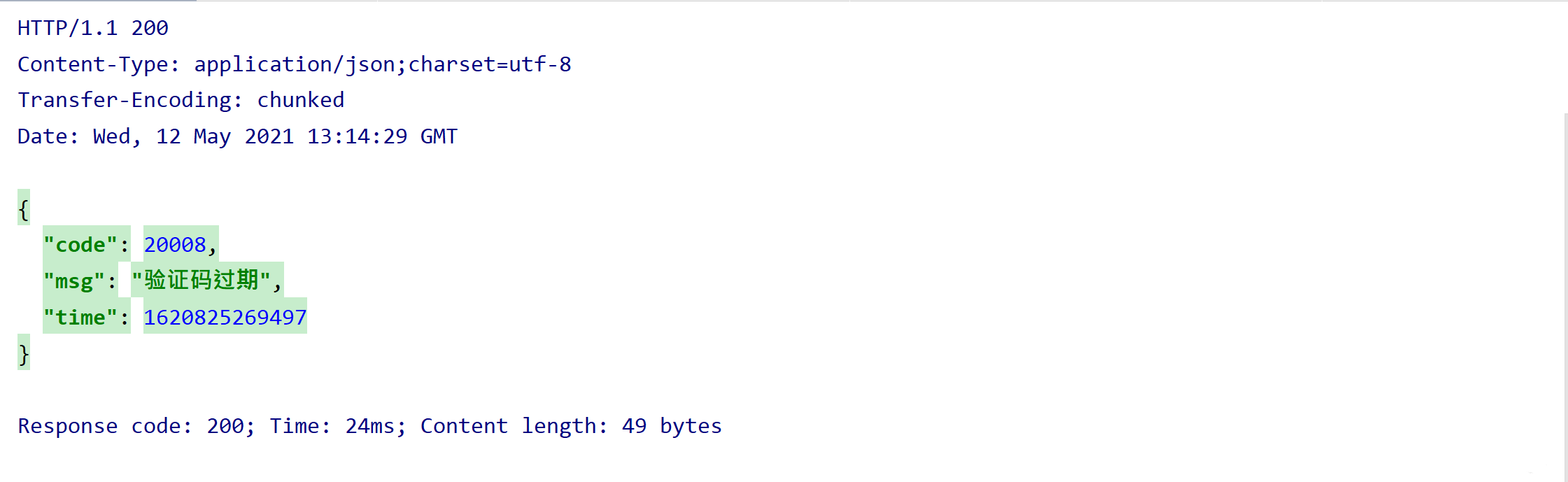Screen dimensions: 1568x482
Task: Click the Transfer-Encoding header name
Action: [125, 100]
